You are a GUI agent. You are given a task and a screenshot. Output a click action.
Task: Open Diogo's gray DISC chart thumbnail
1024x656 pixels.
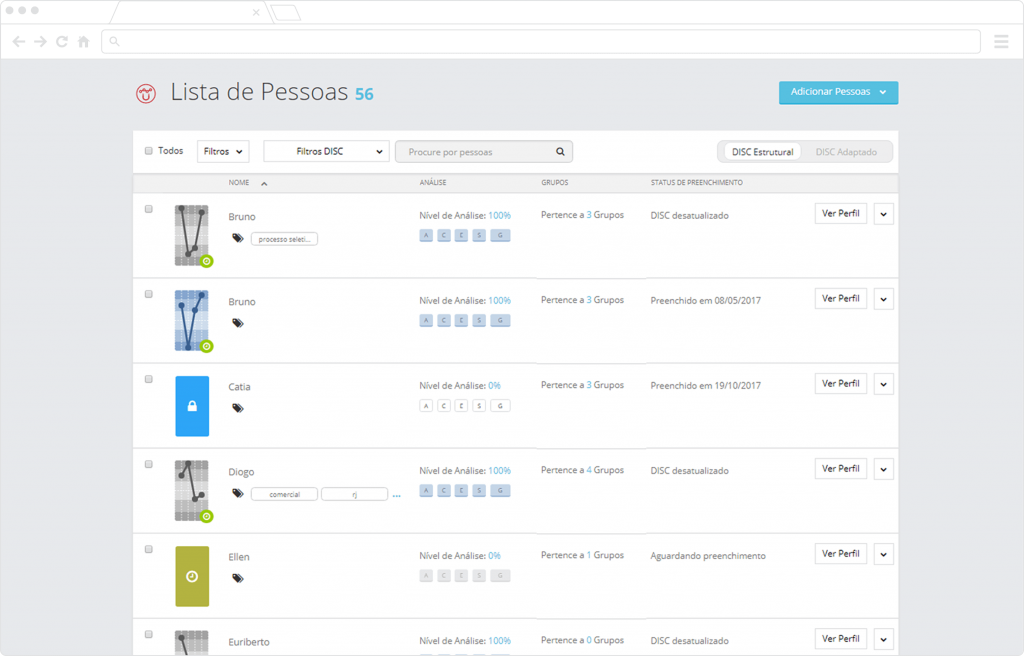coord(192,491)
